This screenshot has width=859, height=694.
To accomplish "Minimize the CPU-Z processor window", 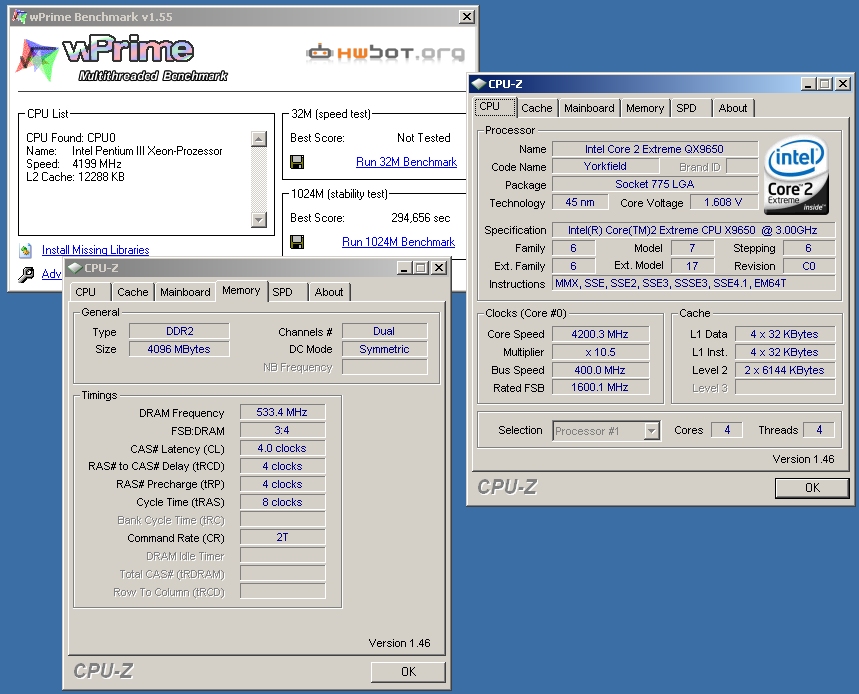I will pyautogui.click(x=808, y=84).
